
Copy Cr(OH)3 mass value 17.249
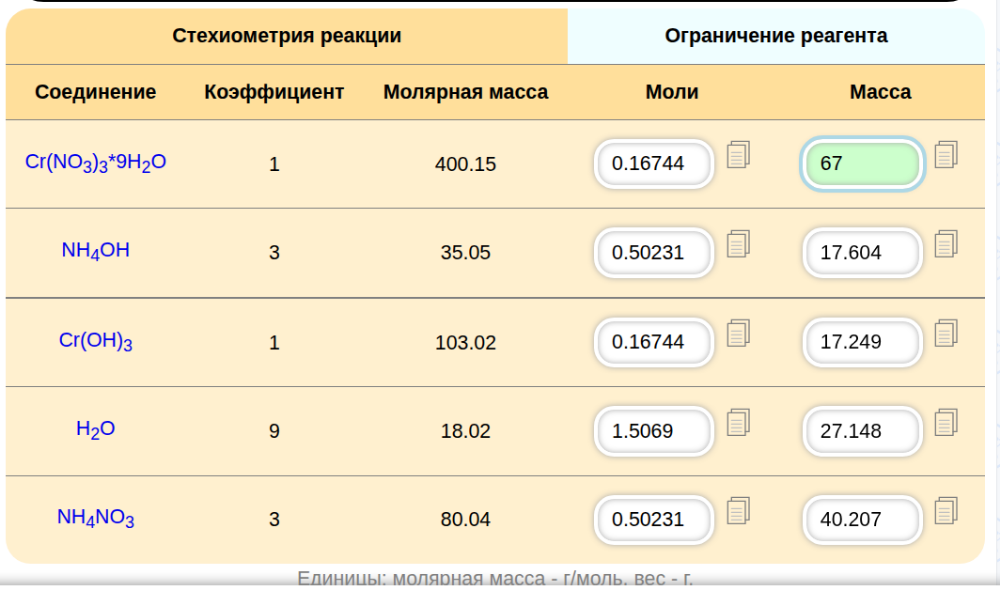pos(946,333)
